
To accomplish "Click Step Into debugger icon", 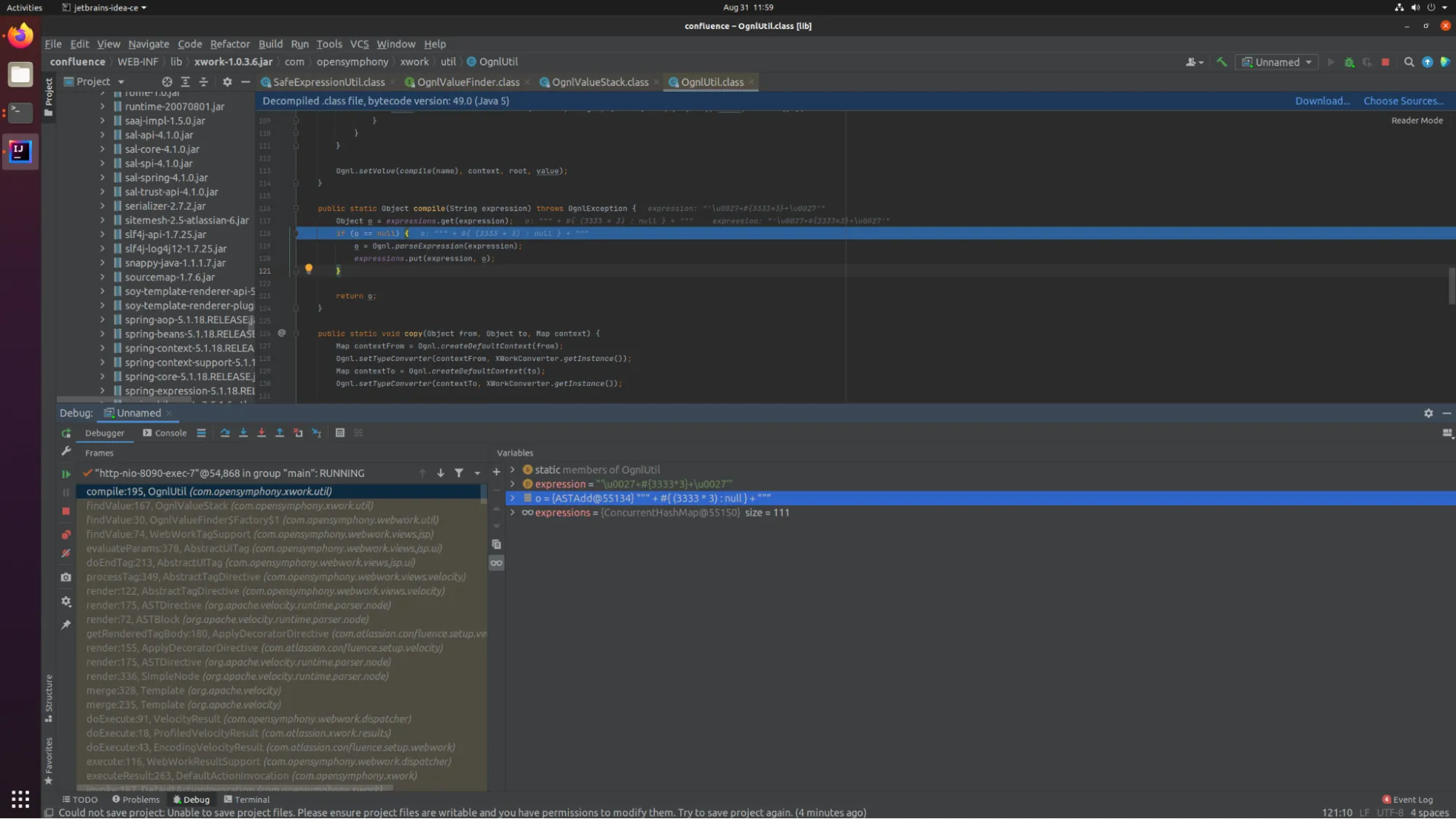I will [243, 432].
